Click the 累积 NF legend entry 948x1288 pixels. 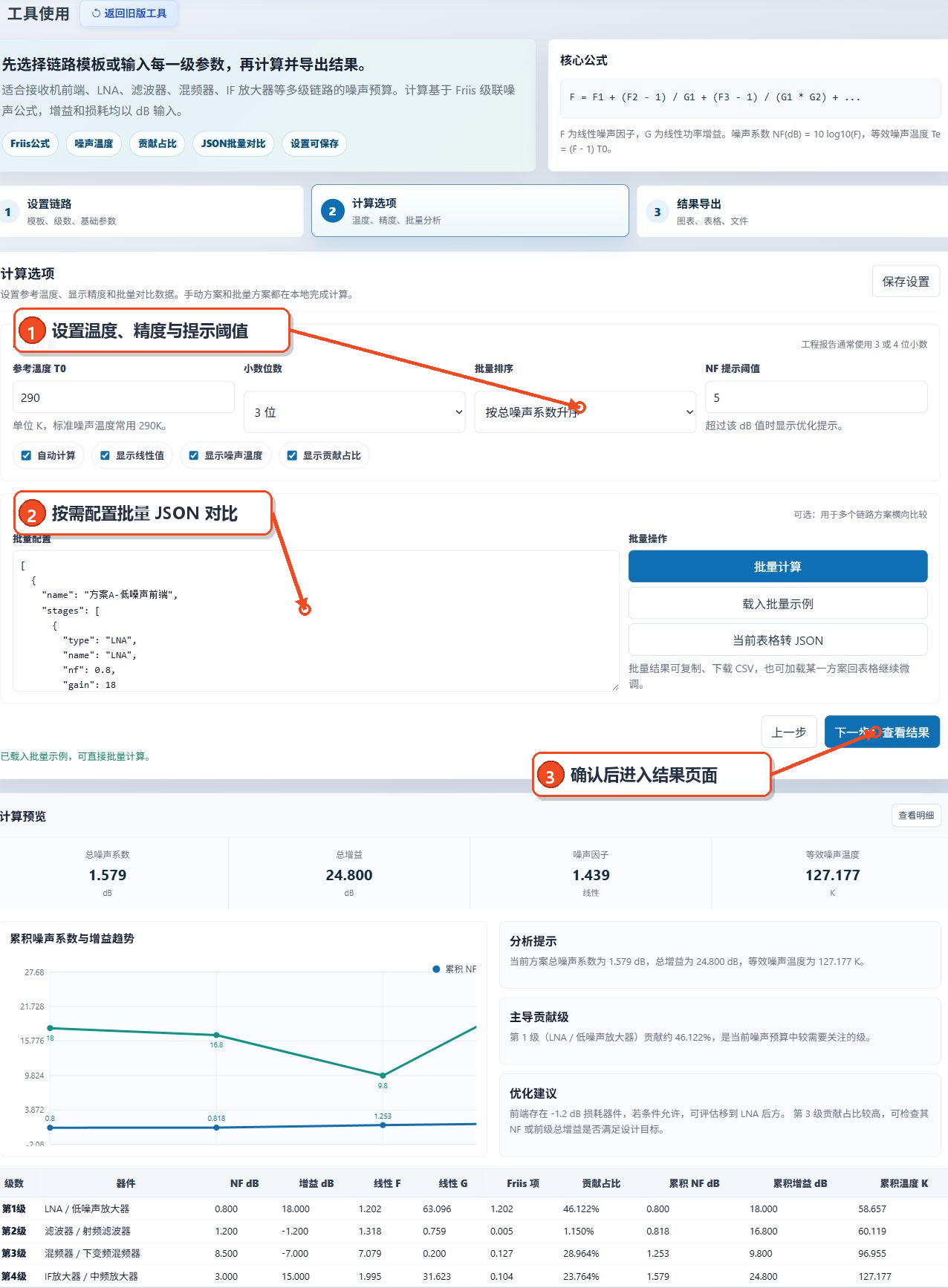(x=455, y=969)
